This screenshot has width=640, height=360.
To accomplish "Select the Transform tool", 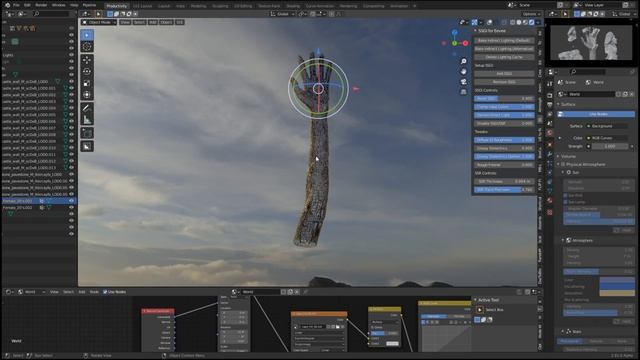I will click(x=87, y=95).
